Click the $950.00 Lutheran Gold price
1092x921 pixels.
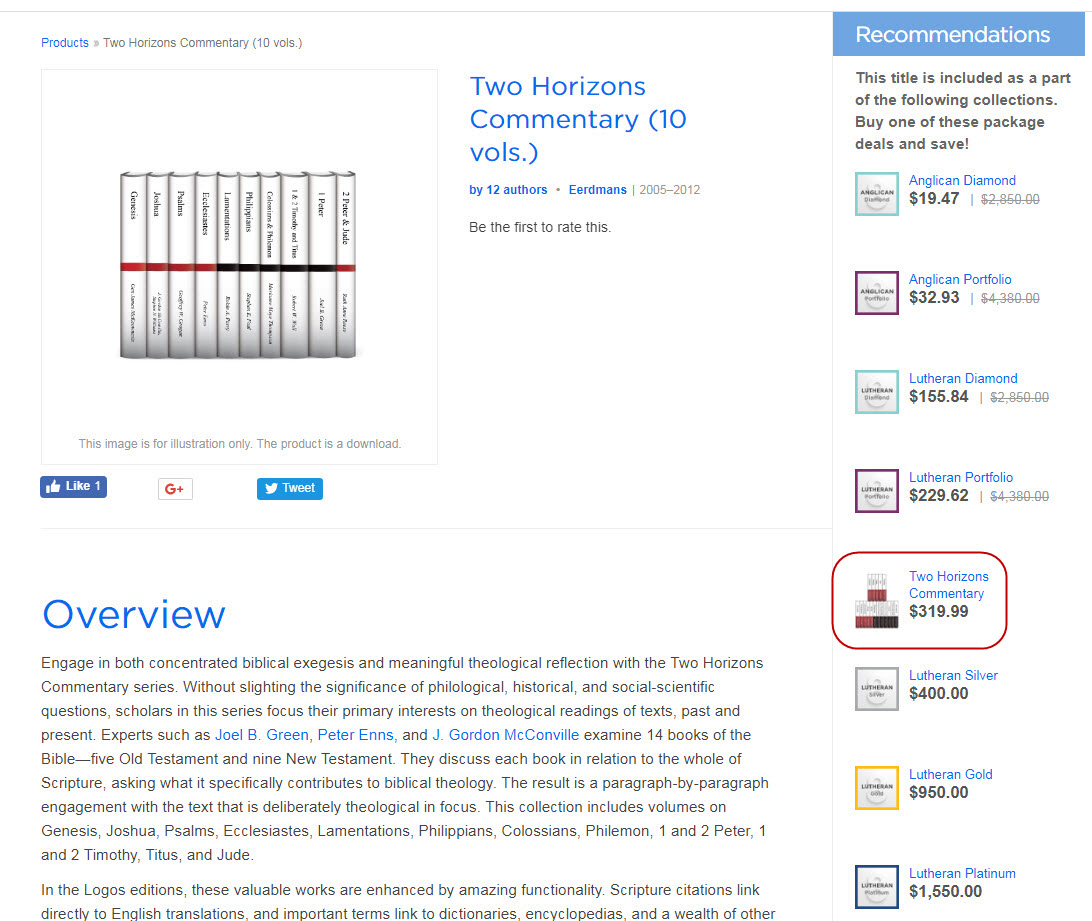(939, 792)
